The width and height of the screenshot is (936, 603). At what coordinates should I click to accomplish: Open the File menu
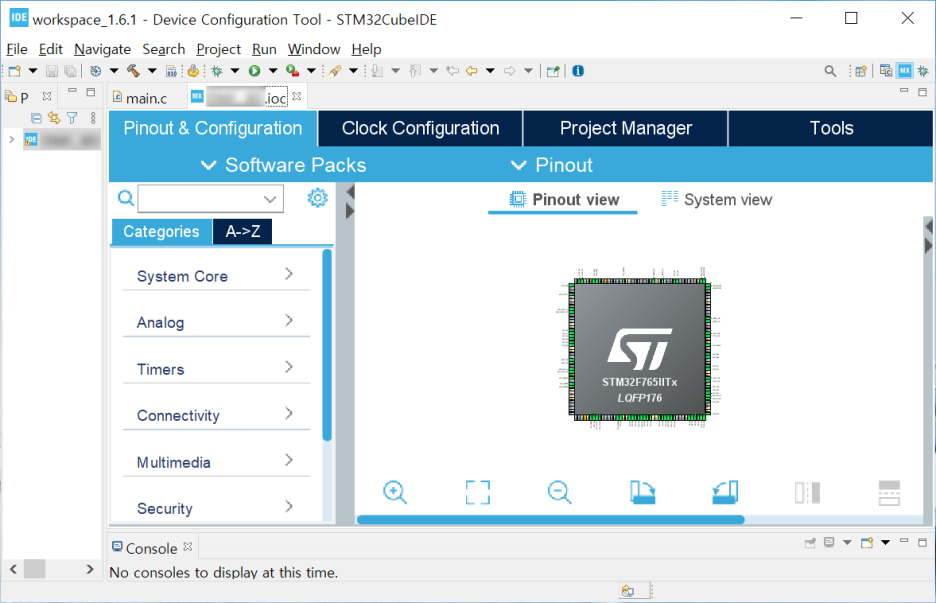pyautogui.click(x=17, y=49)
